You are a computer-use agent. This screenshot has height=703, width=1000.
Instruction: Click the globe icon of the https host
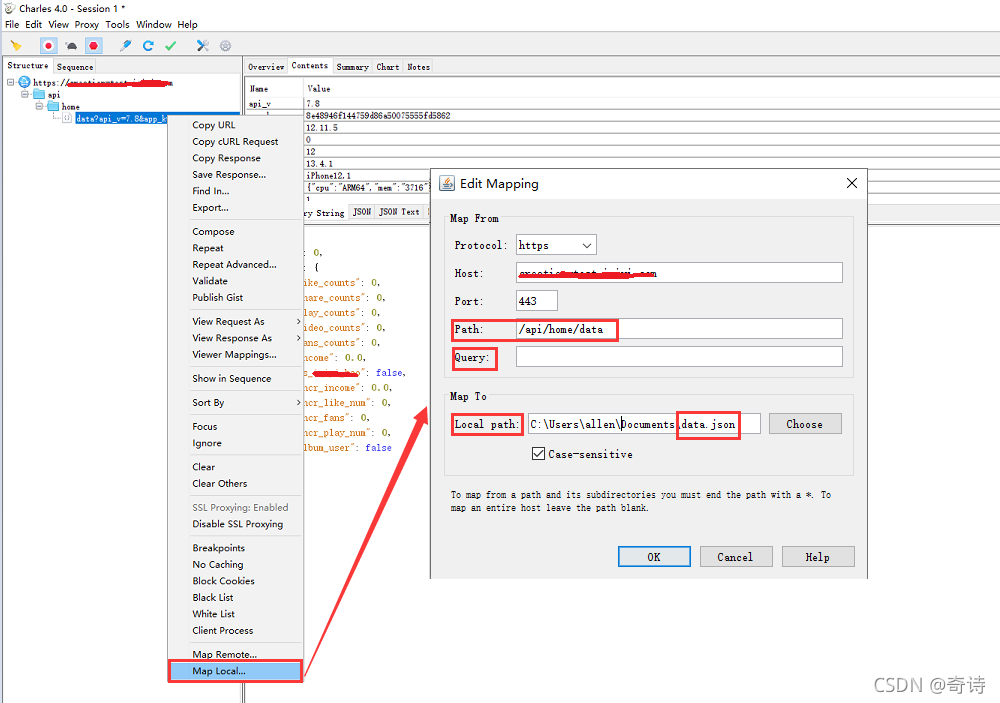(24, 82)
